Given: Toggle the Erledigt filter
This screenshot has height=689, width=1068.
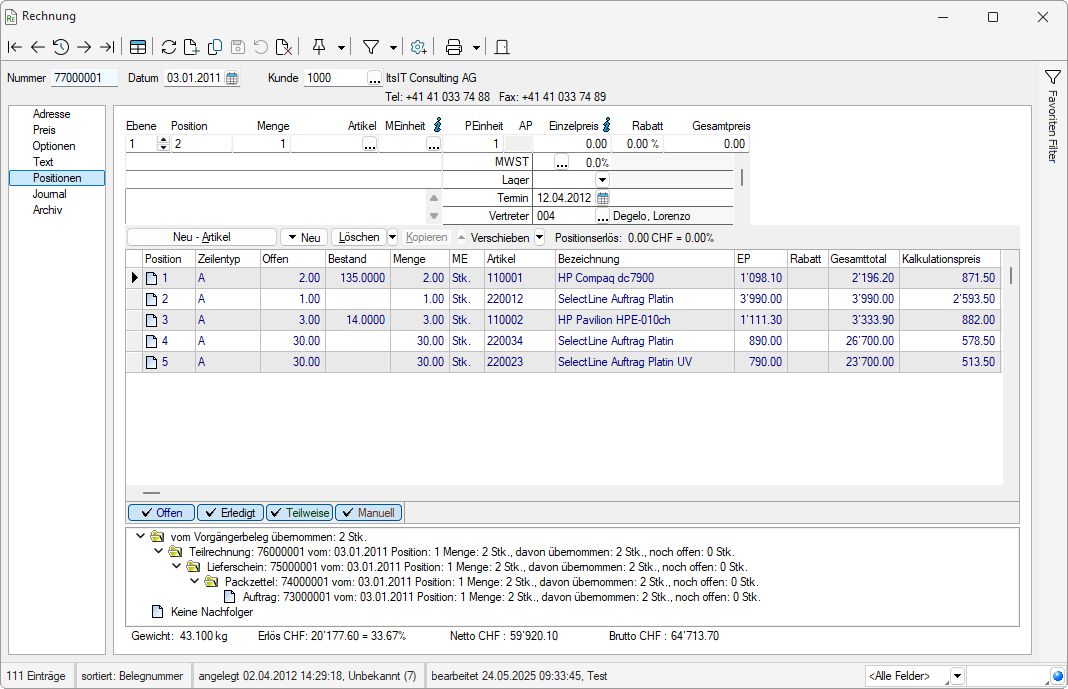Looking at the screenshot, I should [x=230, y=513].
